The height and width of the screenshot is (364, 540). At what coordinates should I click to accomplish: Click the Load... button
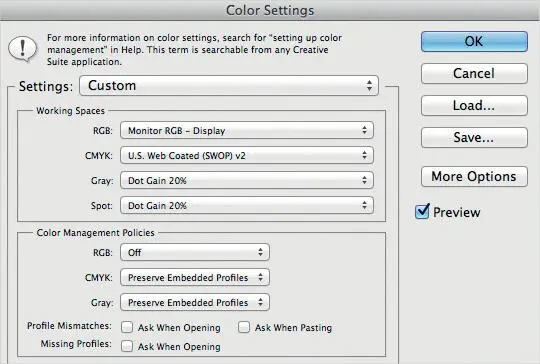(474, 105)
